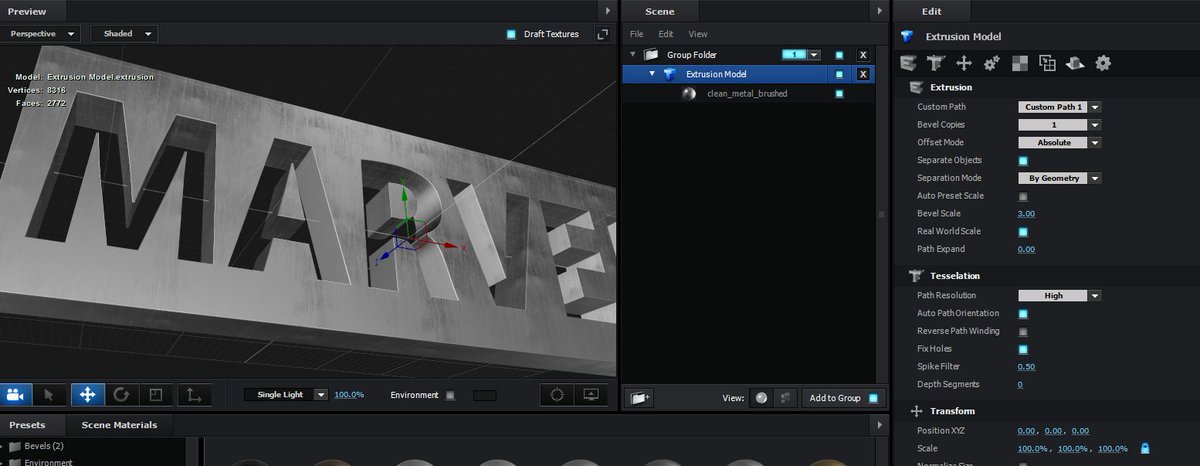
Task: Click the new folder icon in Scene panel
Action: [640, 398]
